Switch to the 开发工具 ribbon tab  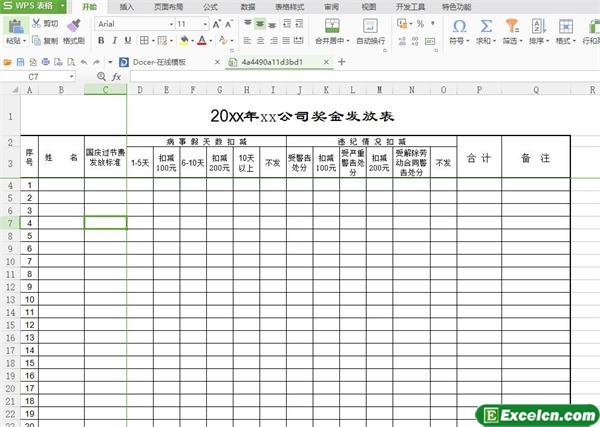(x=410, y=7)
